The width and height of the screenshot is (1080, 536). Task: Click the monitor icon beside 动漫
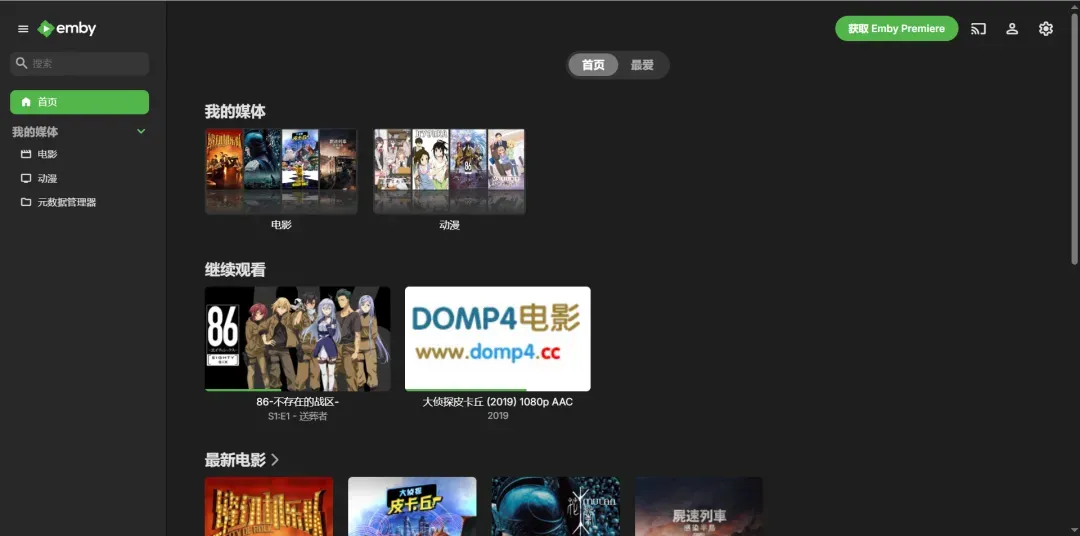[x=26, y=178]
